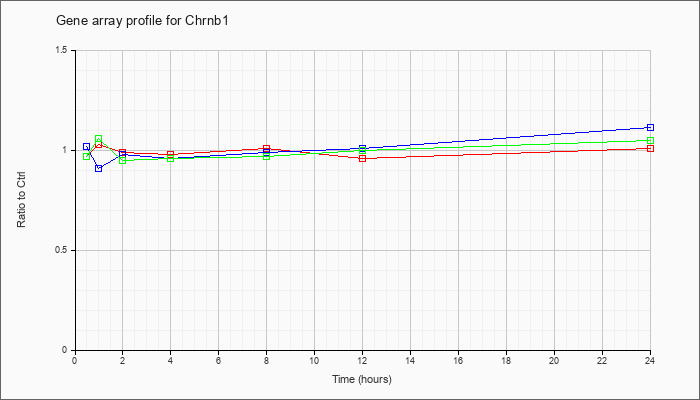Screen dimensions: 700x400
Task: Click the red data marker at 24 hours
Action: pyautogui.click(x=650, y=148)
